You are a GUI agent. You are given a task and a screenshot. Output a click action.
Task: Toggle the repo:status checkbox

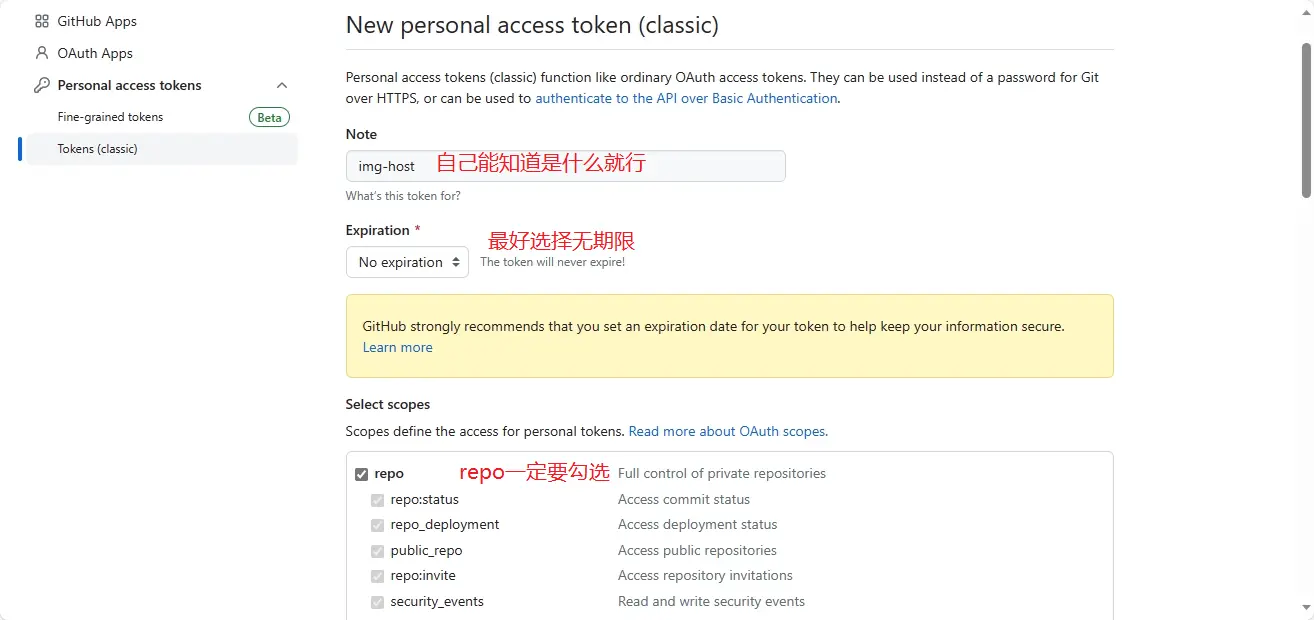point(377,500)
